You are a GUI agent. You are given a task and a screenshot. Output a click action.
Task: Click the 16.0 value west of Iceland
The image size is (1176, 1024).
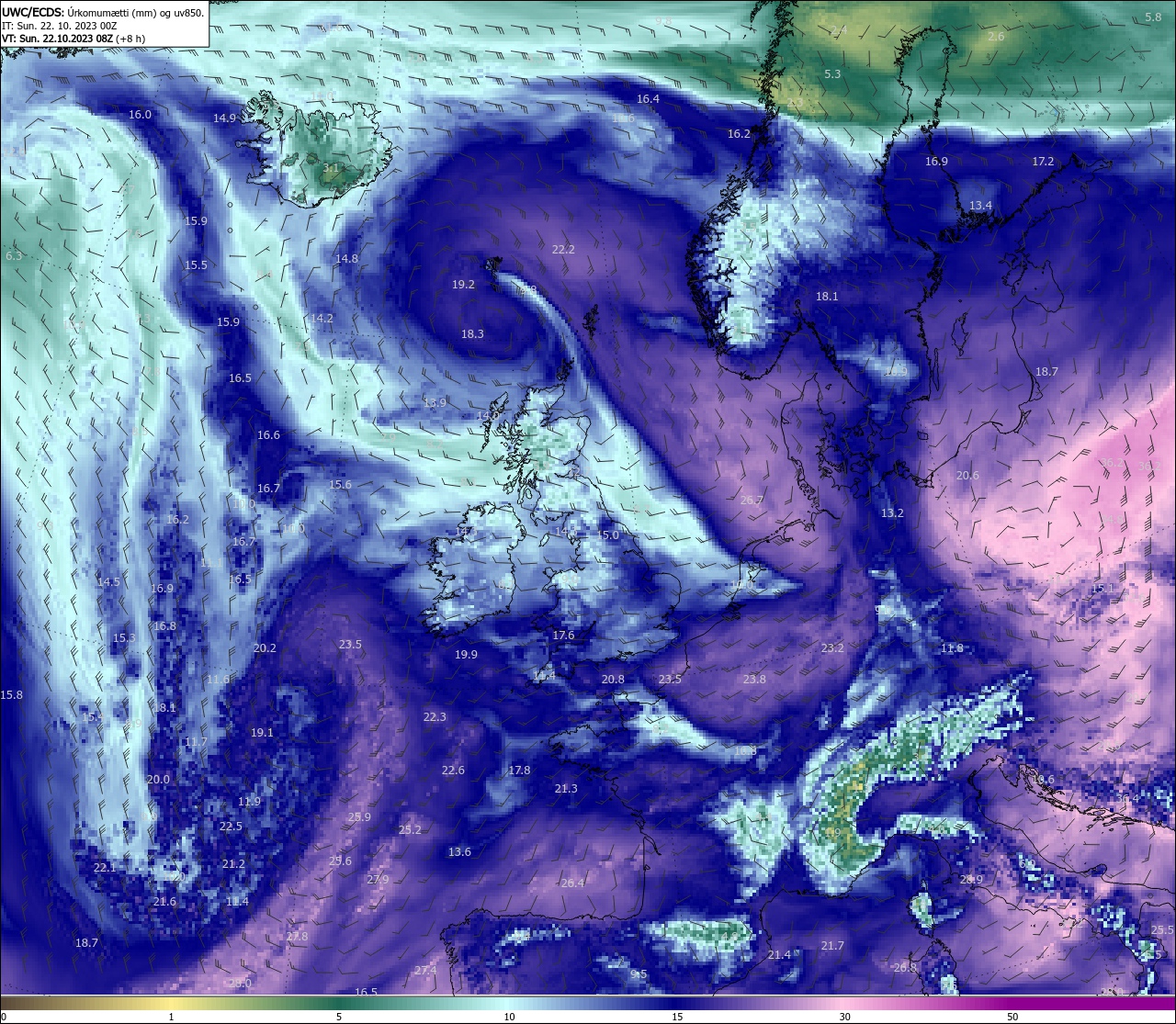(140, 115)
